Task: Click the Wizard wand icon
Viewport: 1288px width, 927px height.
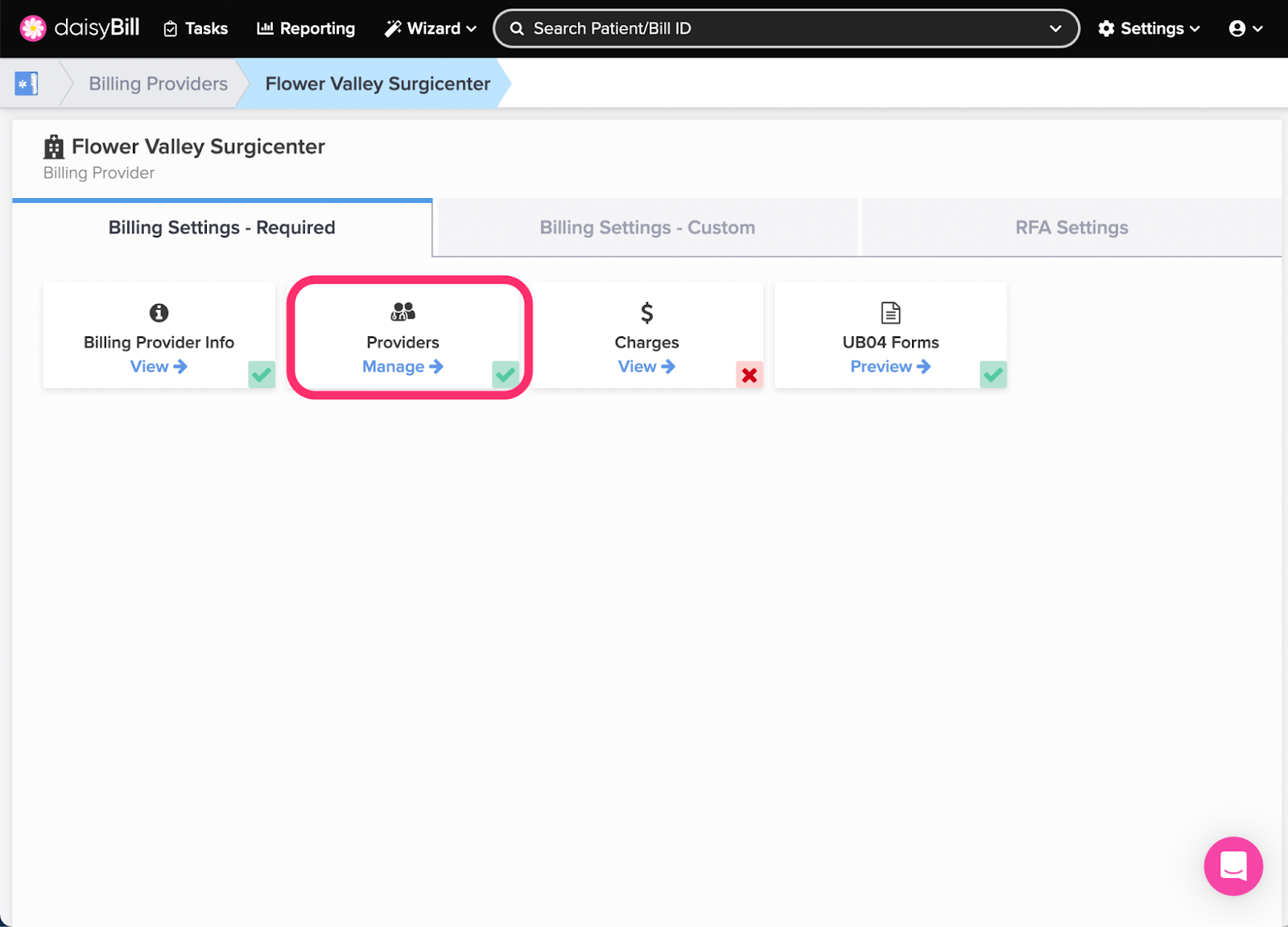Action: pos(393,29)
